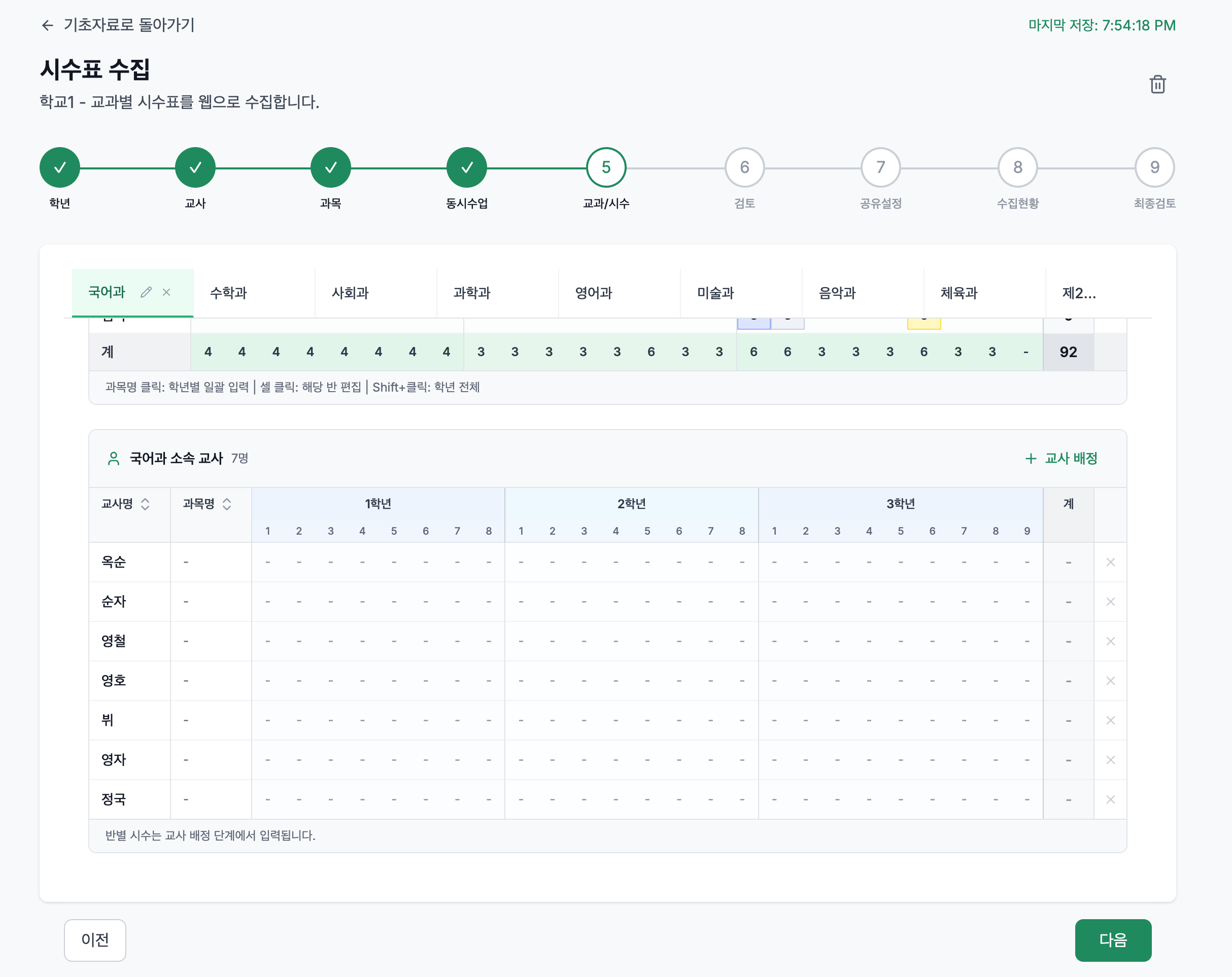Switch to the 수학과 tab
Image resolution: width=1232 pixels, height=977 pixels.
point(228,293)
